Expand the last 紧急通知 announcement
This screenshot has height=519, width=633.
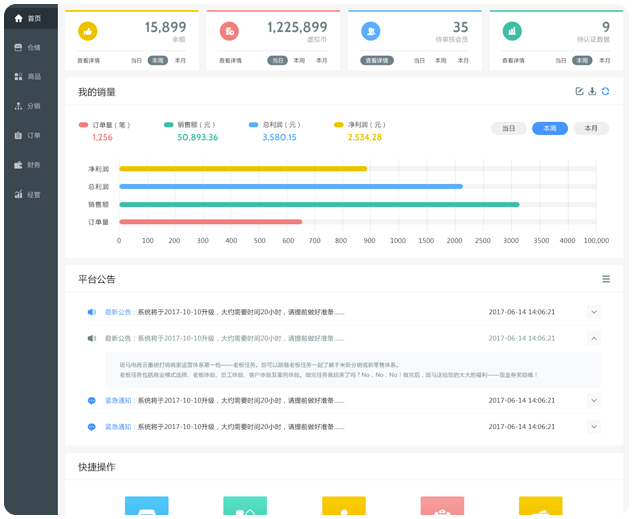point(594,427)
